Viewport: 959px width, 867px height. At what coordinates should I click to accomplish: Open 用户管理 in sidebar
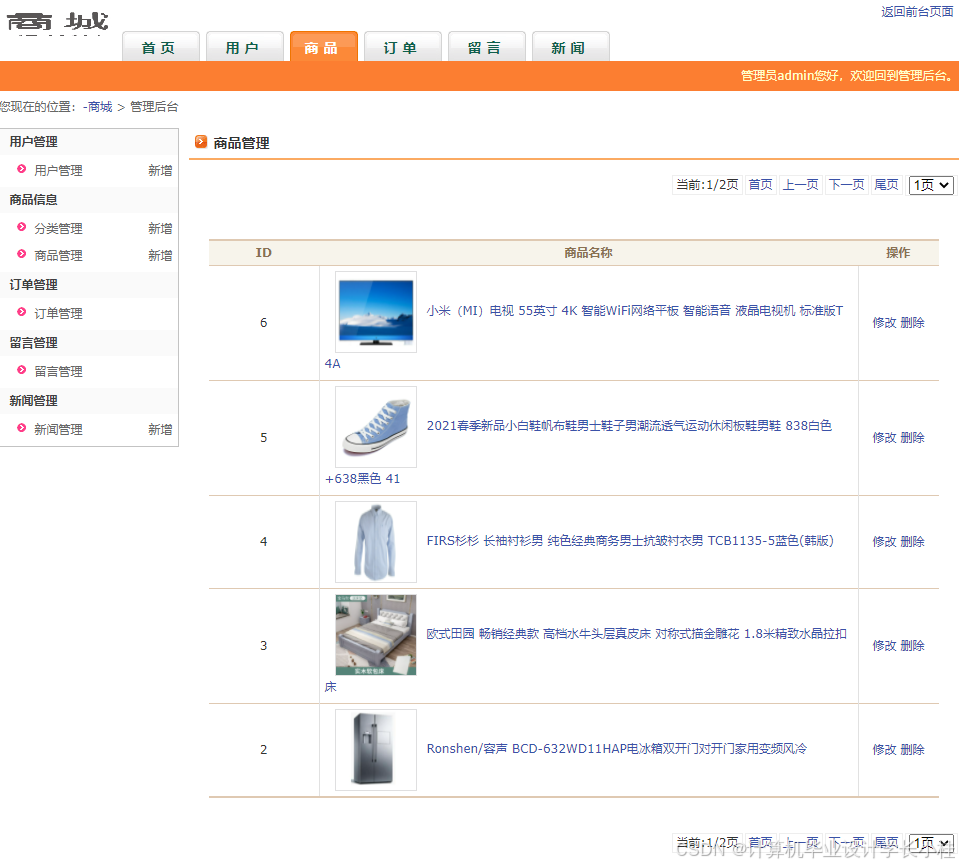pos(58,171)
